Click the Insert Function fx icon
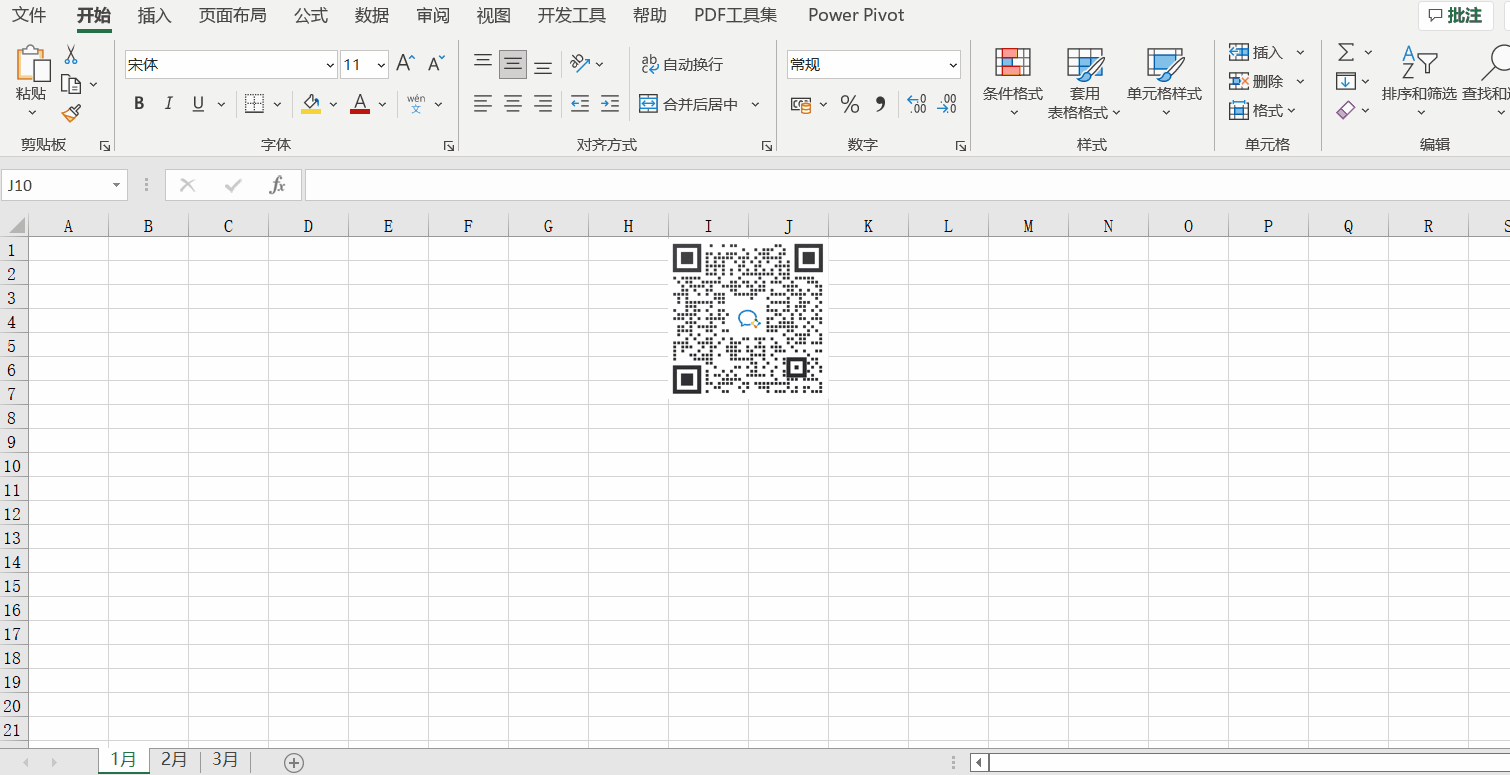Screen dimensions: 1510x775 tap(278, 185)
